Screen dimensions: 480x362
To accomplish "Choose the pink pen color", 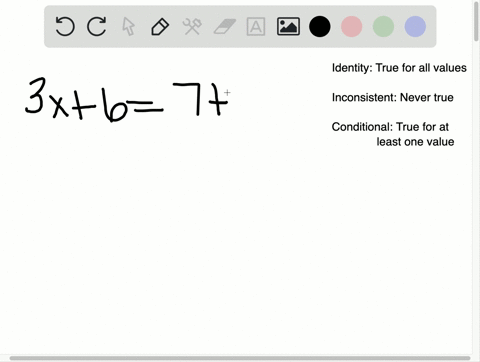I will pos(352,26).
